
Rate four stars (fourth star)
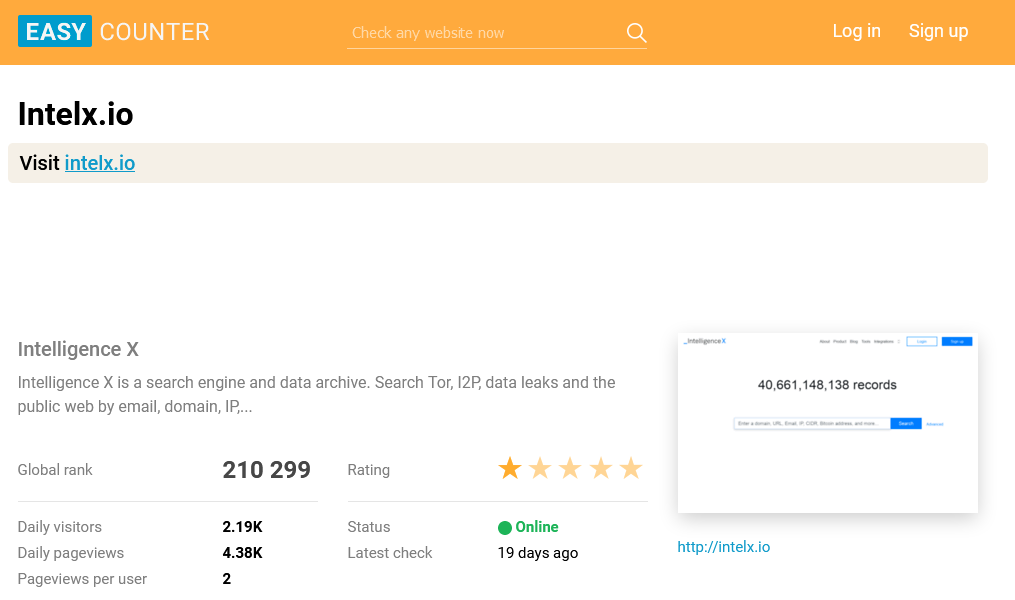[600, 468]
